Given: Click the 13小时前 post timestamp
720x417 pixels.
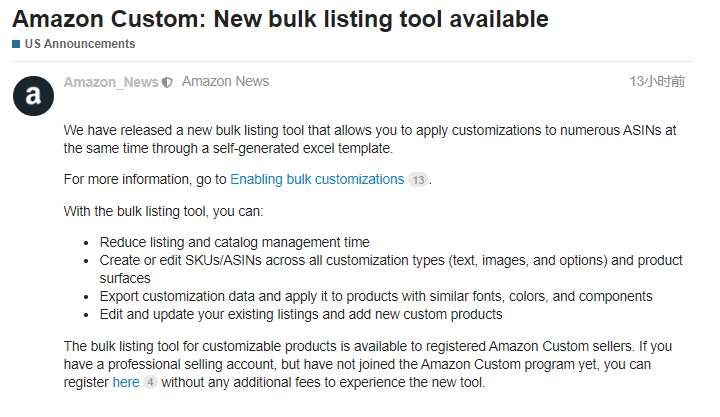Looking at the screenshot, I should (x=657, y=81).
